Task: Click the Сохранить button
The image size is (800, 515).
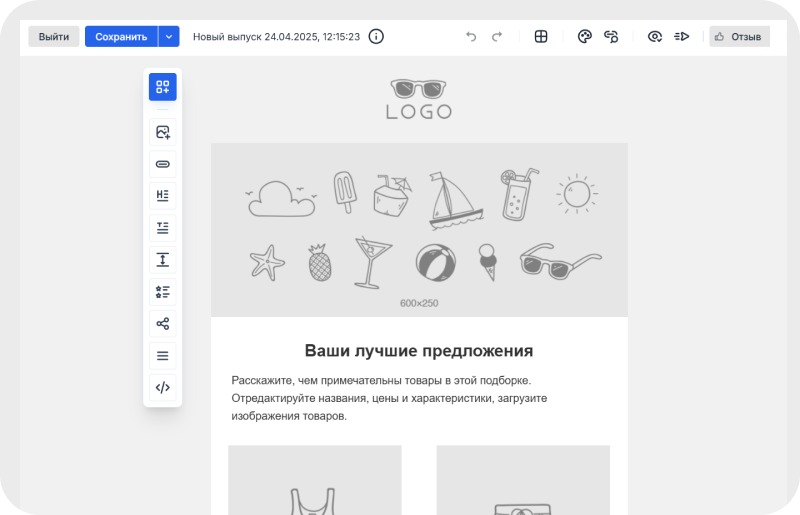Action: point(121,37)
